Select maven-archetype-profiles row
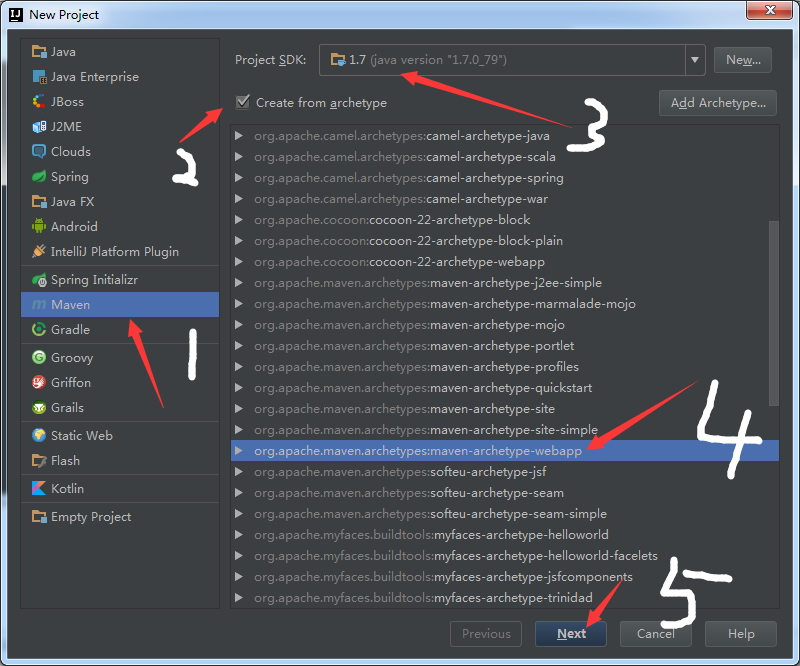Viewport: 800px width, 666px height. tap(505, 366)
